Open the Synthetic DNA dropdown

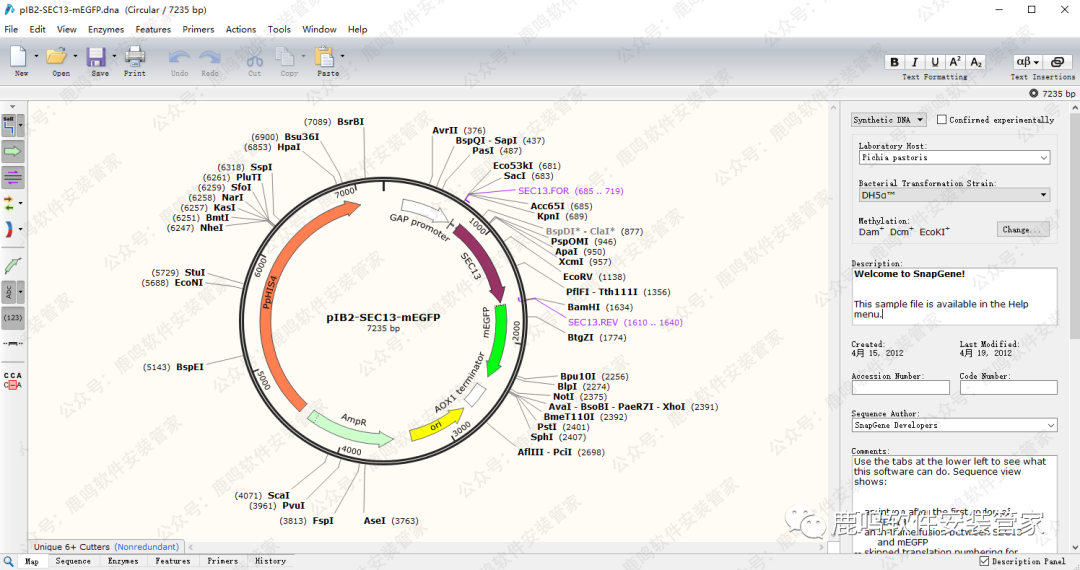tap(889, 120)
